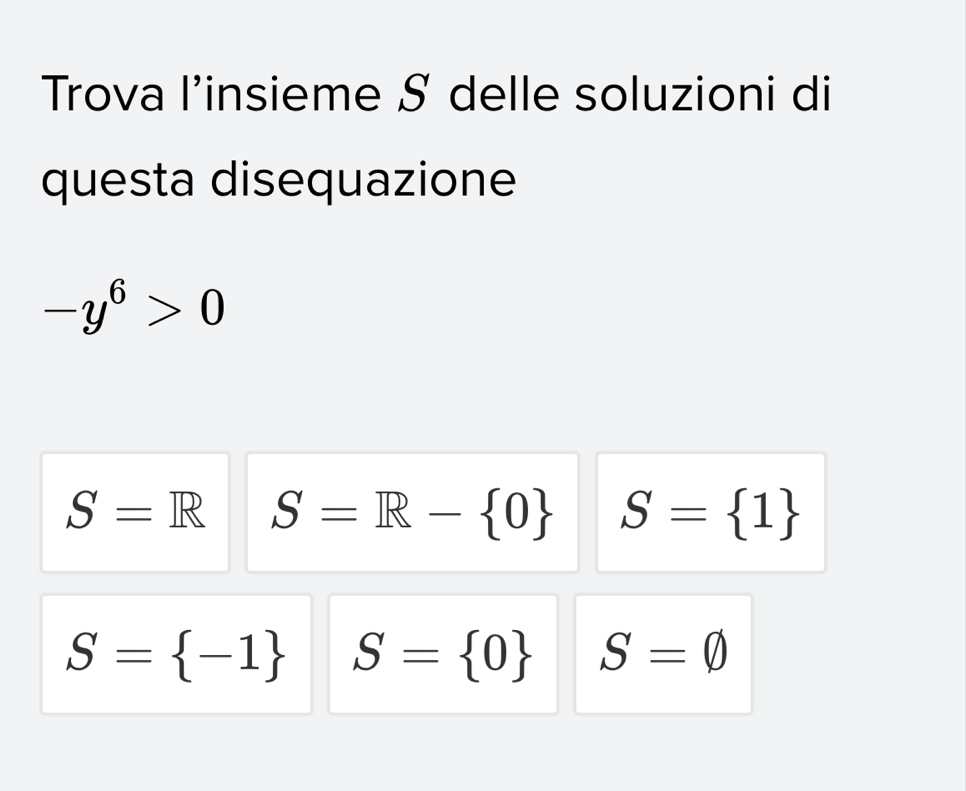Pick the answer S = {1}
The height and width of the screenshot is (791, 966).
[710, 512]
